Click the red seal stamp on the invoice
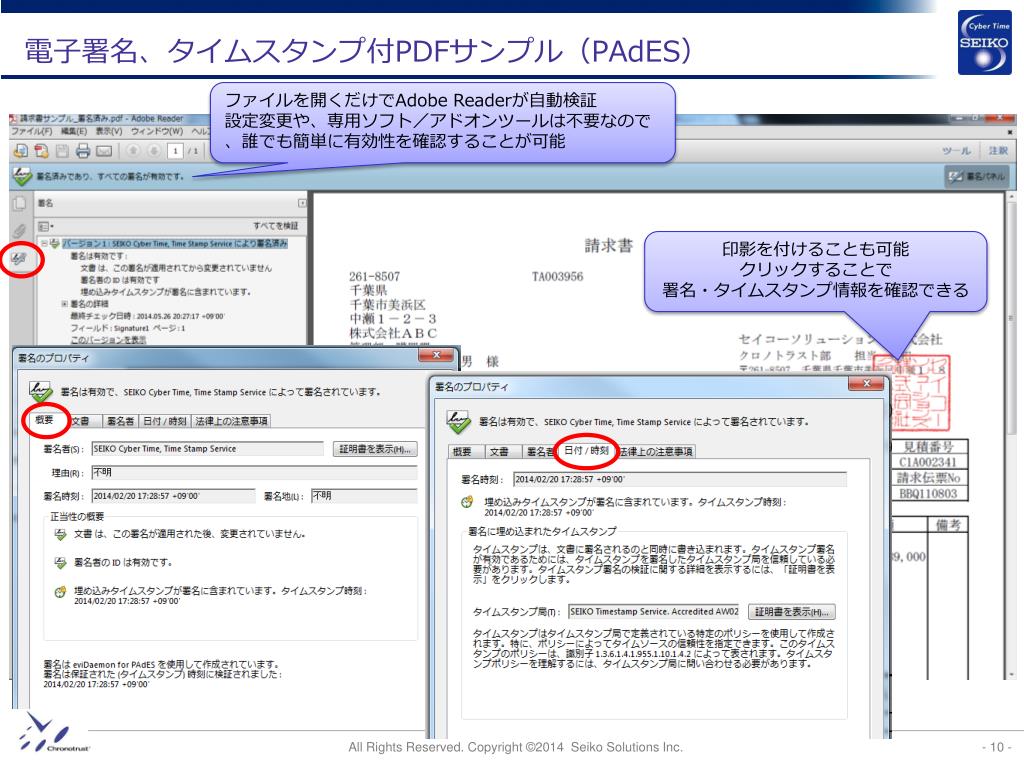This screenshot has width=1024, height=768. tap(912, 392)
